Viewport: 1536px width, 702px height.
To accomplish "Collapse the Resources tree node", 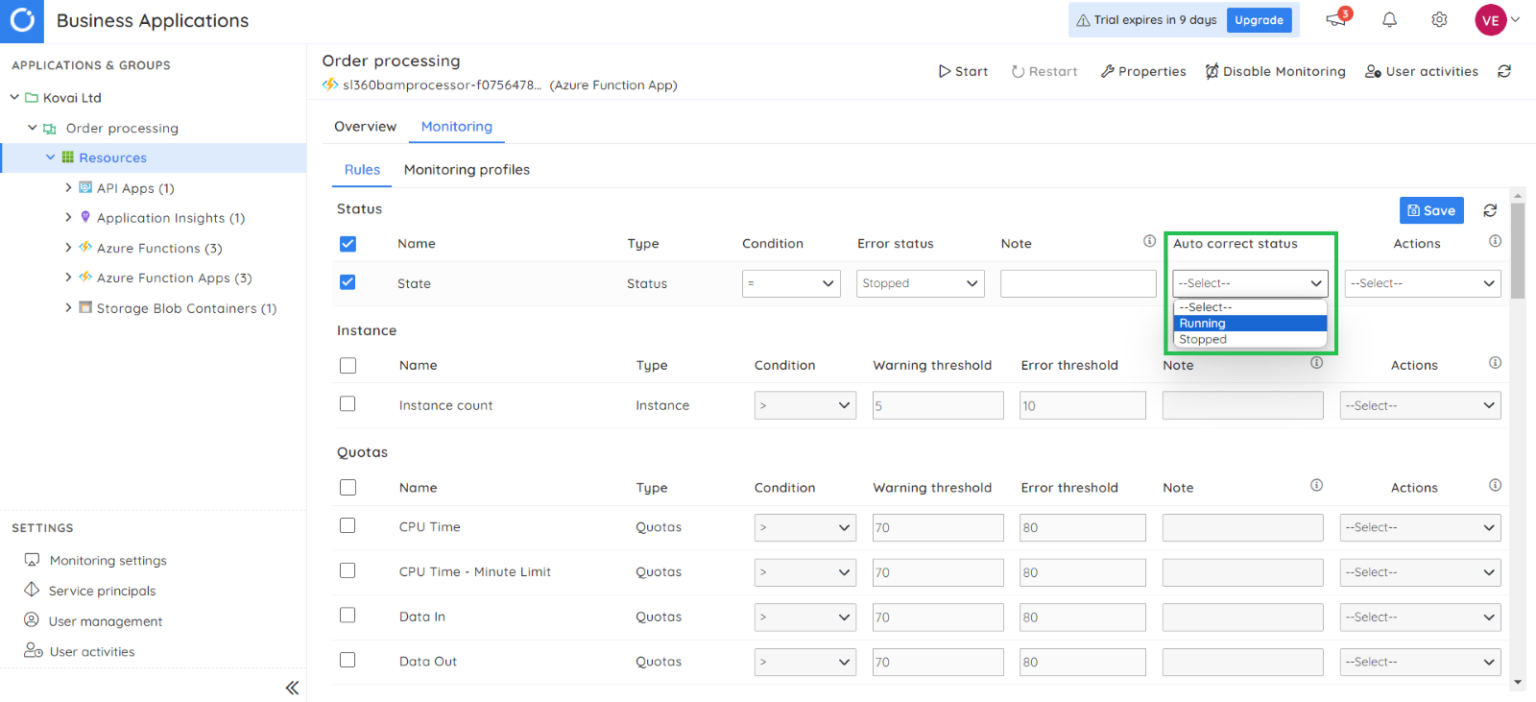I will [x=49, y=157].
